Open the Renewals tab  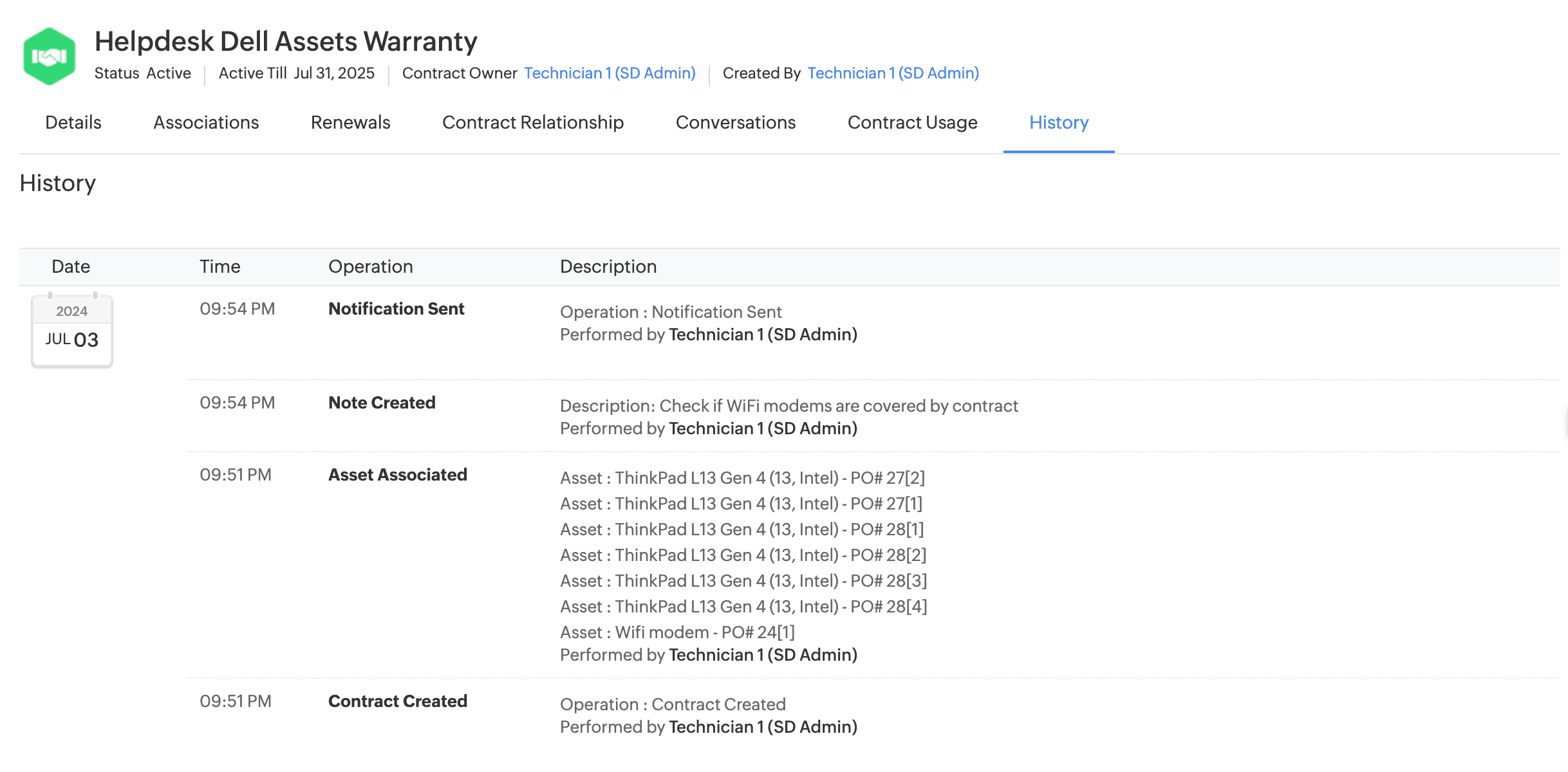350,122
